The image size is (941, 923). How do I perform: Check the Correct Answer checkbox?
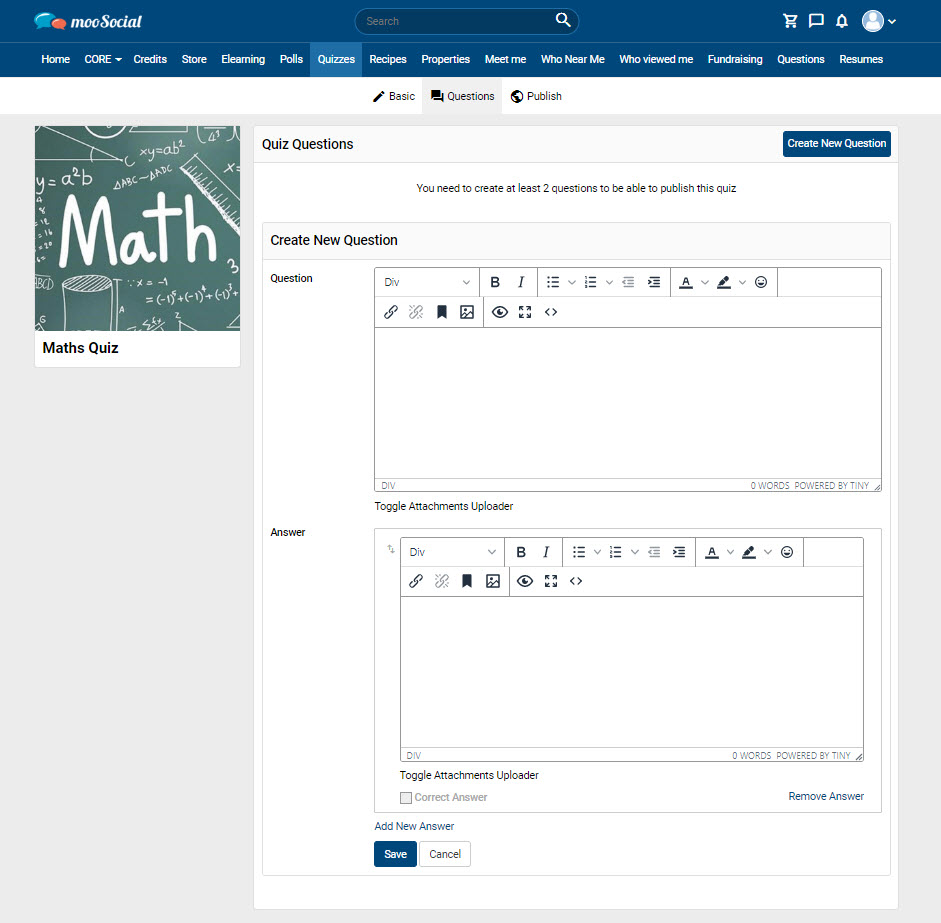tap(406, 798)
